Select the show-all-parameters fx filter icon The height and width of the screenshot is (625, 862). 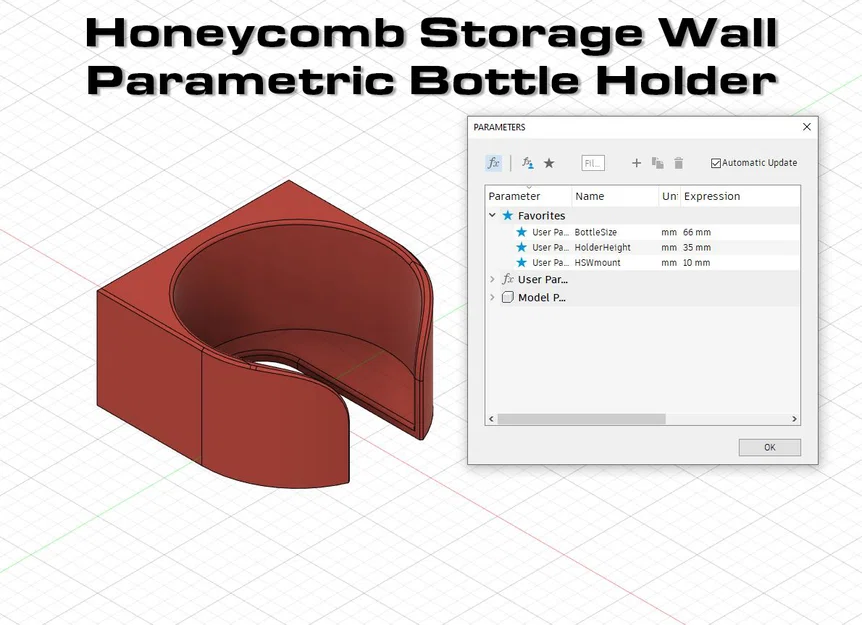point(494,163)
